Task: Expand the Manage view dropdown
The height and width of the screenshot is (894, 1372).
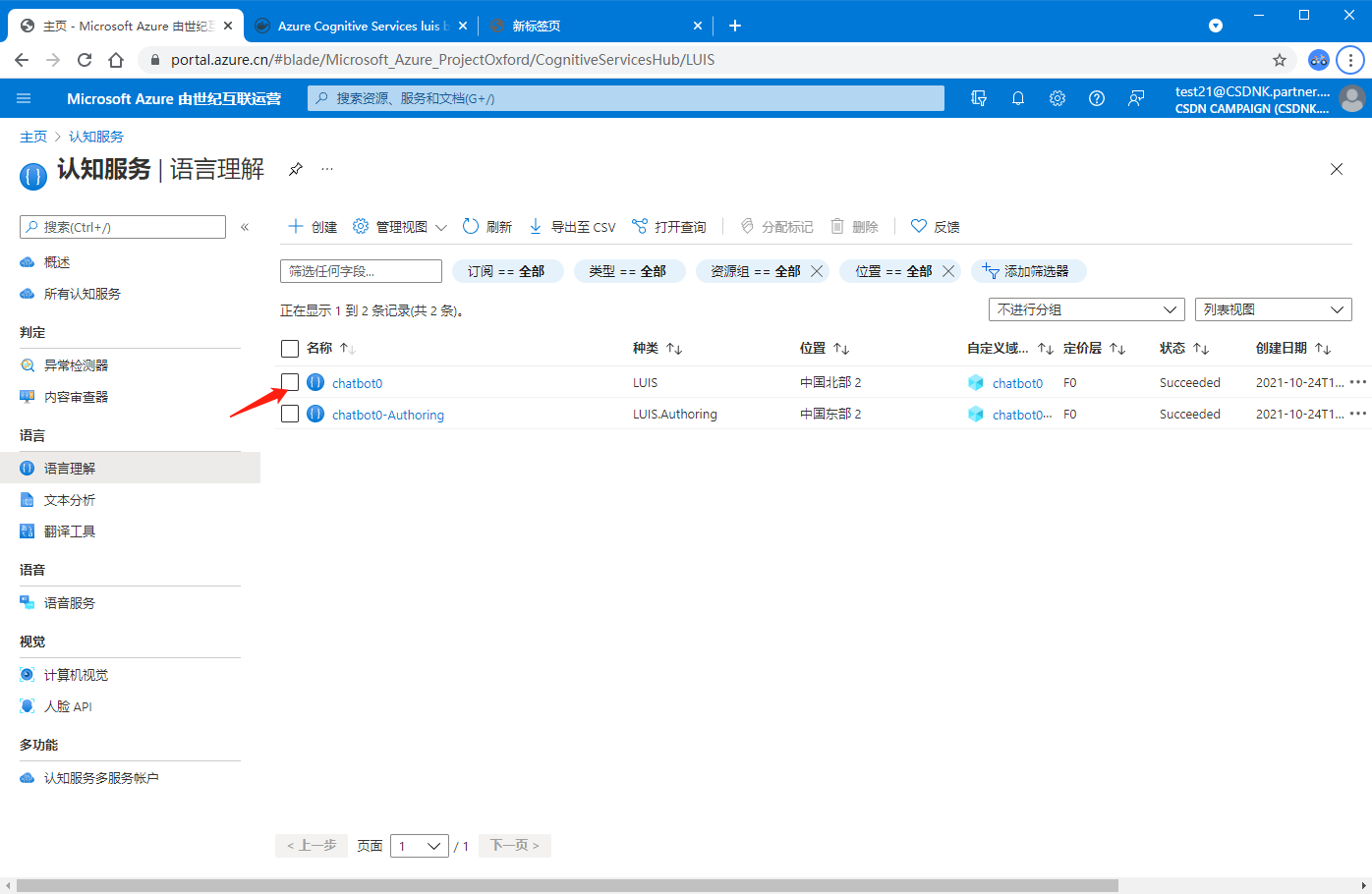Action: click(x=400, y=227)
